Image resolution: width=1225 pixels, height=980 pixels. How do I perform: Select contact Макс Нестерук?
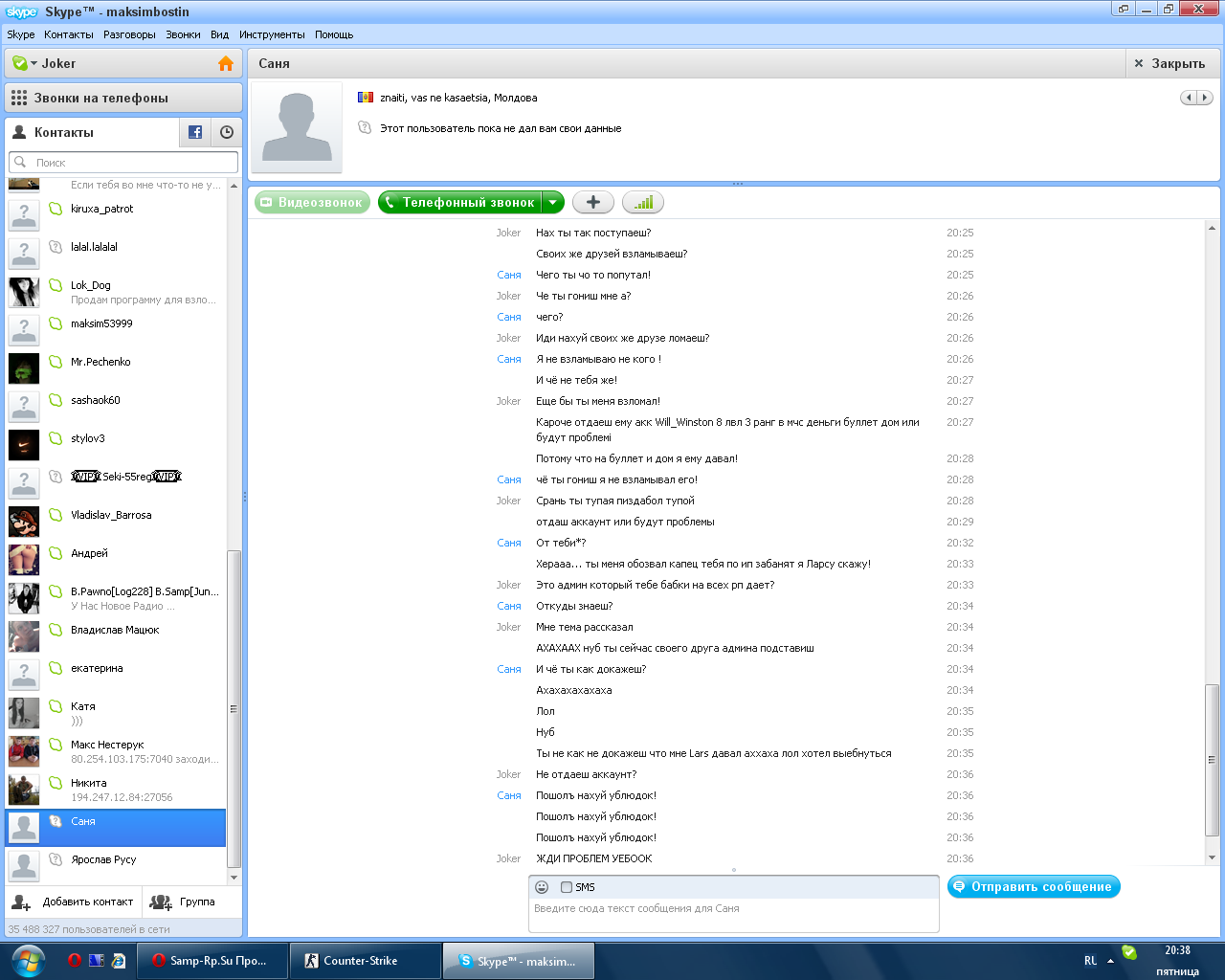116,751
